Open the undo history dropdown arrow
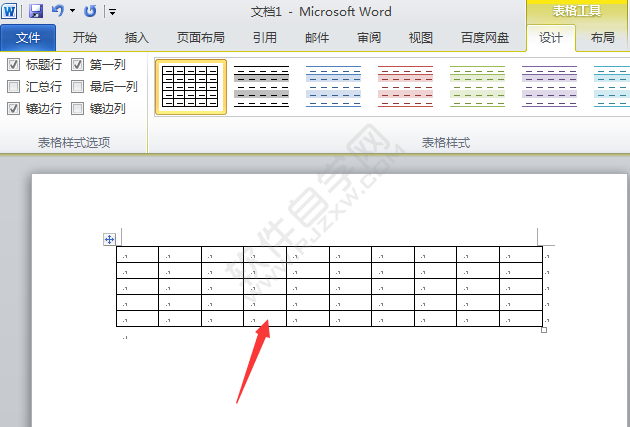Viewport: 630px width, 427px height. tap(73, 11)
